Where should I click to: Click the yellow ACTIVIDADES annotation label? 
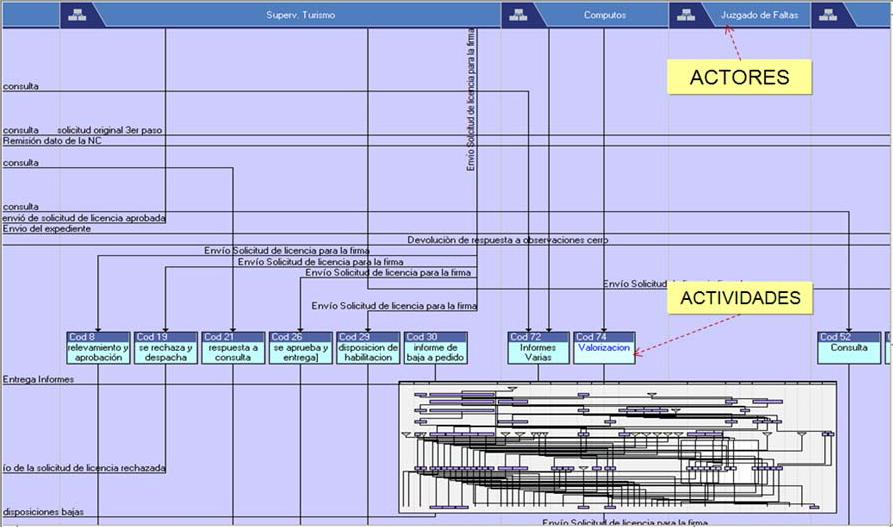(x=740, y=297)
